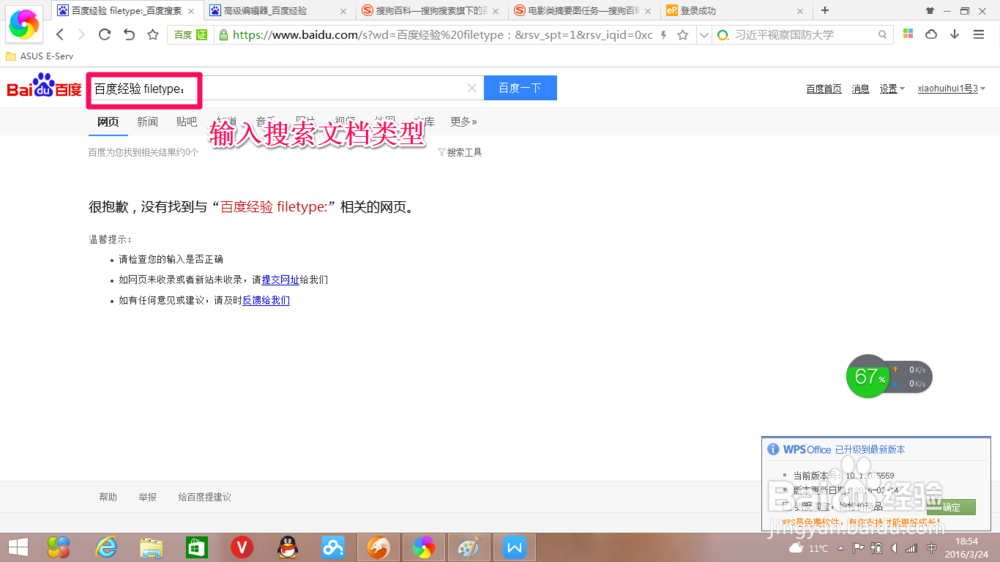Select the 贴吧 search category
Viewport: 1000px width, 562px height.
(187, 121)
